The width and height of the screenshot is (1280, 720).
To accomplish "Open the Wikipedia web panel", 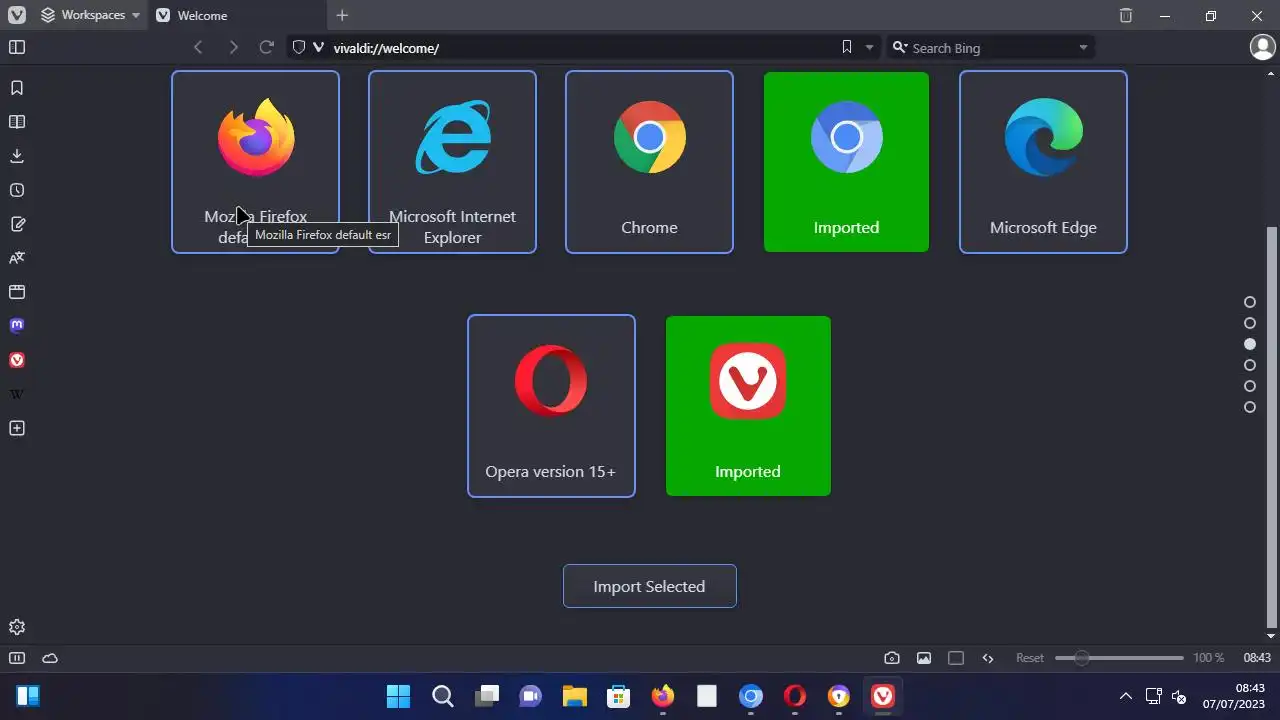I will pyautogui.click(x=17, y=394).
